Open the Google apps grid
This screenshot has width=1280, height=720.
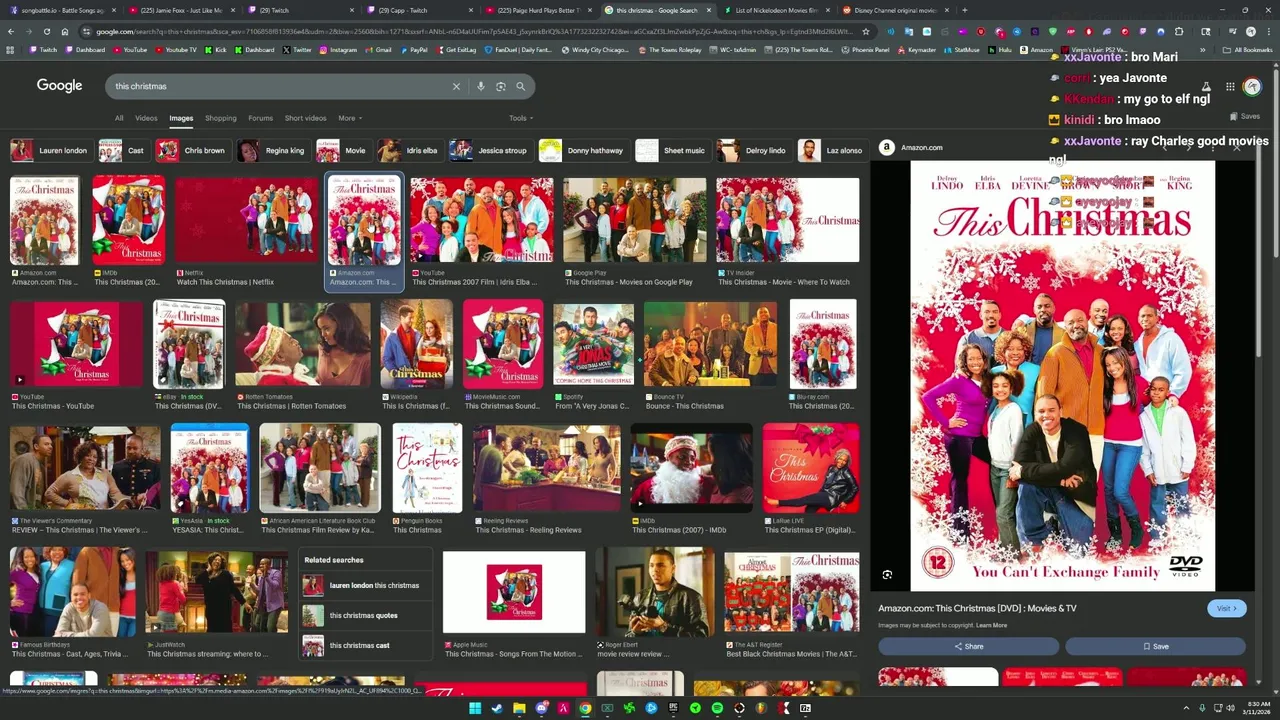point(1230,87)
